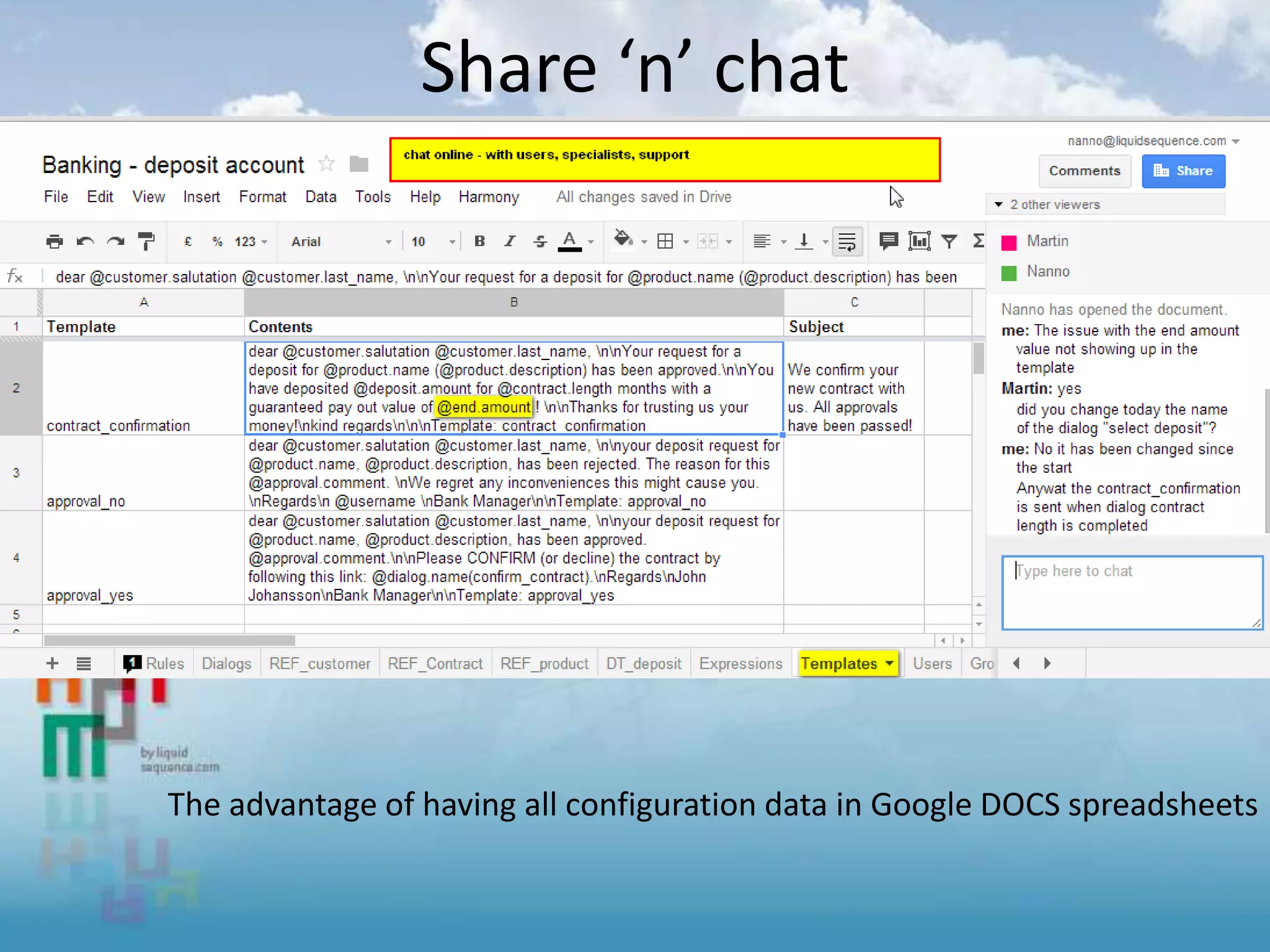The width and height of the screenshot is (1270, 952).
Task: Open fill color dropdown arrow
Action: 644,242
